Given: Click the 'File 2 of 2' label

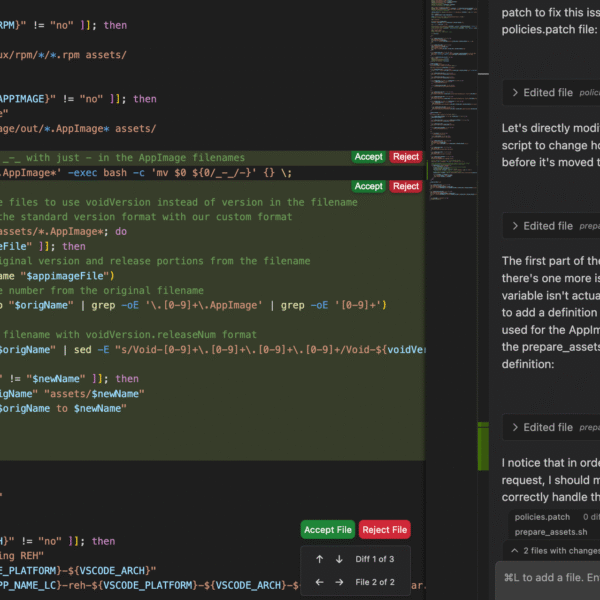Looking at the screenshot, I should (374, 582).
